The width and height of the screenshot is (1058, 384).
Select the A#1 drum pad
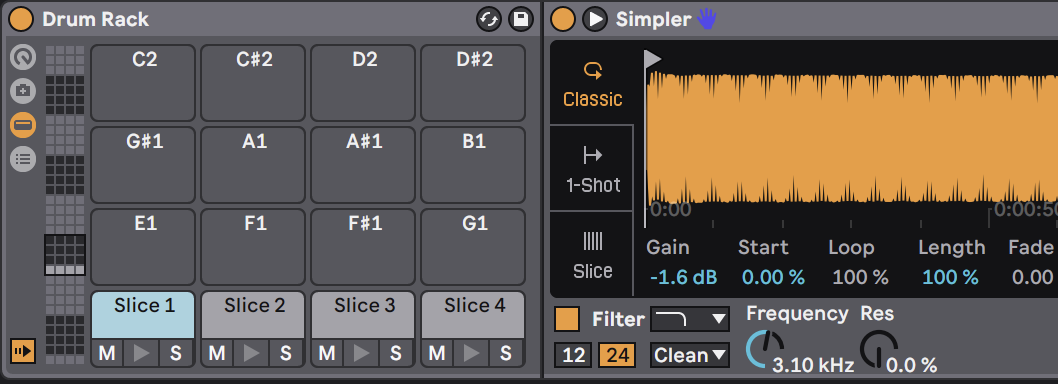click(x=363, y=165)
